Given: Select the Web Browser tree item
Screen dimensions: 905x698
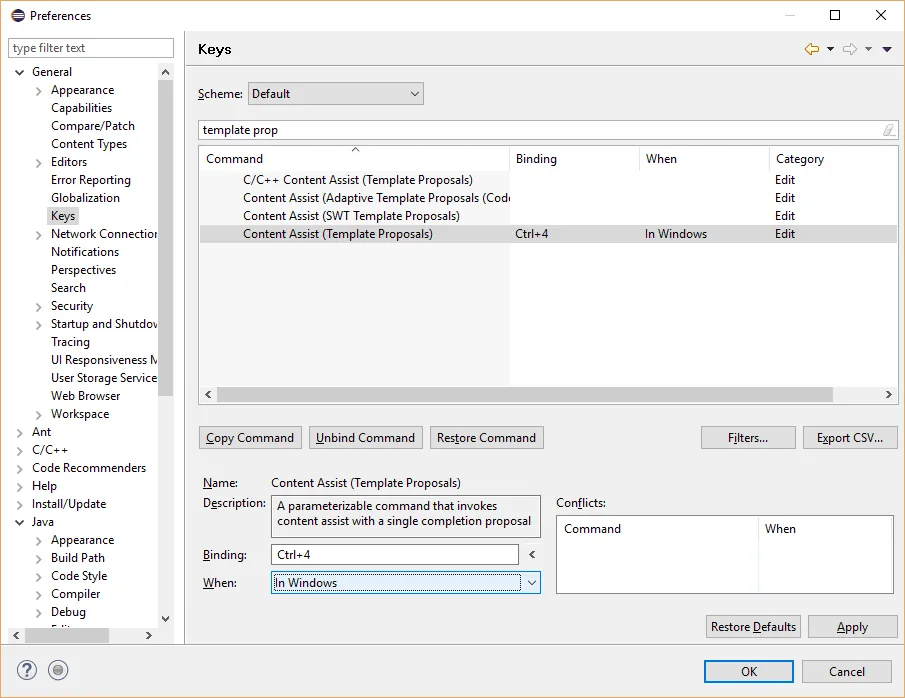Looking at the screenshot, I should point(85,395).
